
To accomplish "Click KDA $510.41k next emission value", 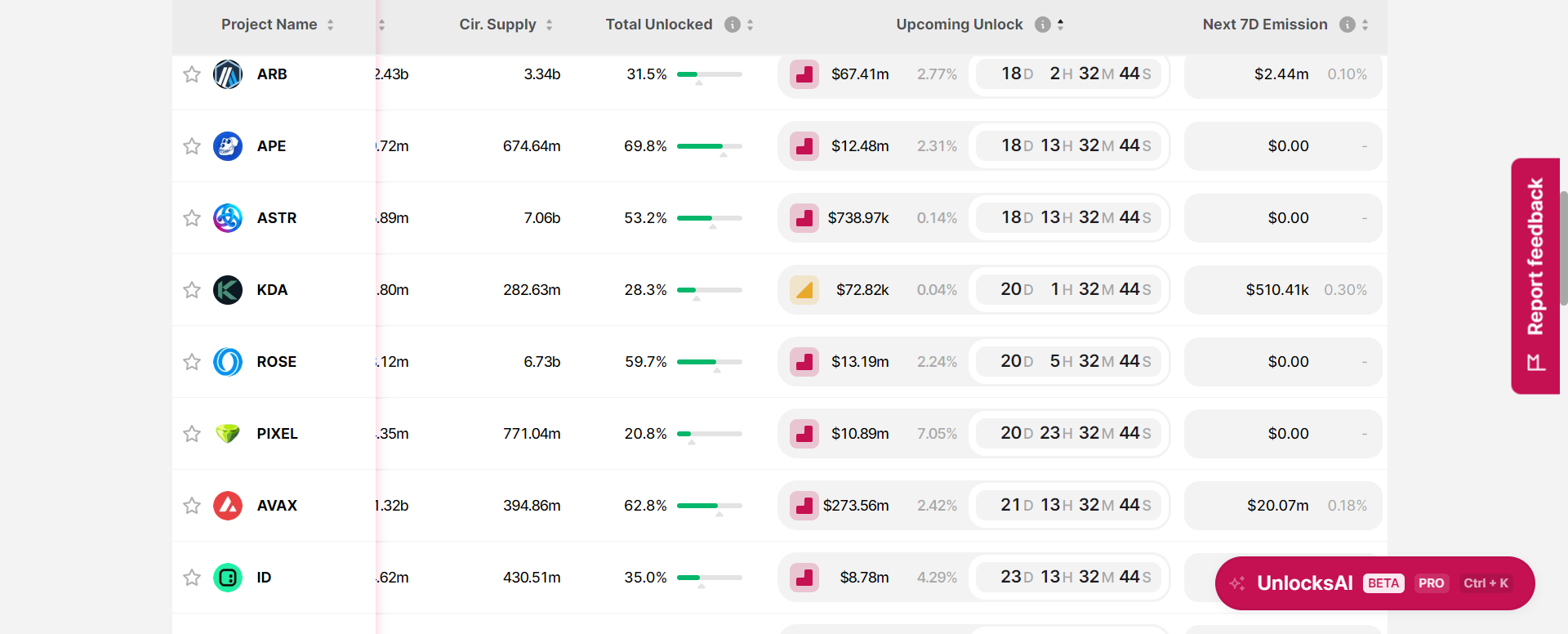I will (x=1277, y=290).
